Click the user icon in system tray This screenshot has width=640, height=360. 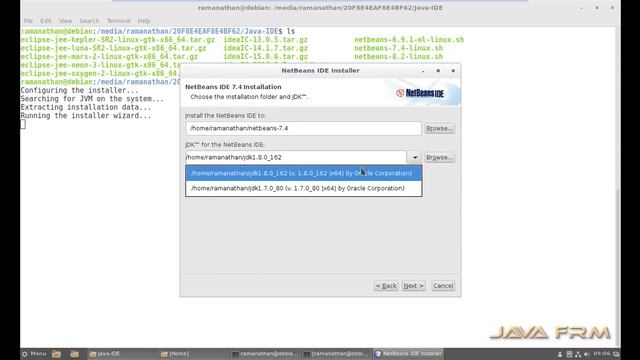pos(560,354)
